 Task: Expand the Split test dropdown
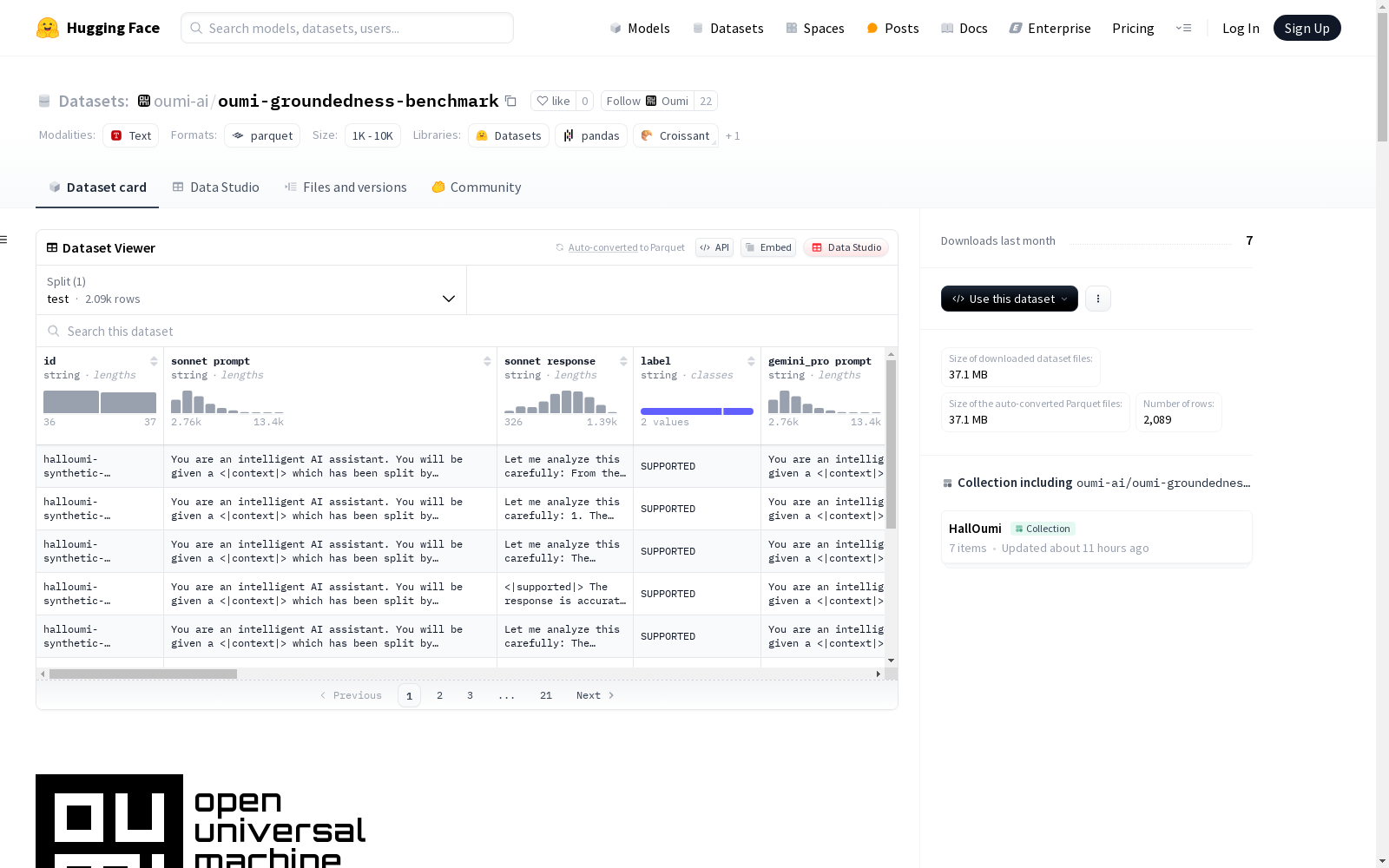coord(252,290)
